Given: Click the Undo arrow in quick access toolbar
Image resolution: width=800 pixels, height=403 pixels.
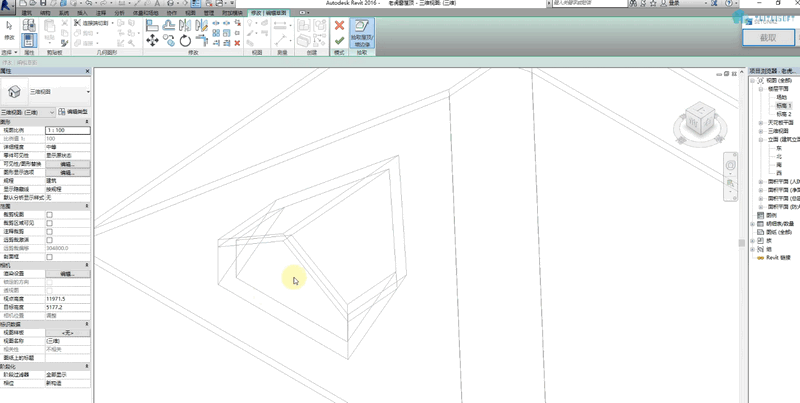Looking at the screenshot, I should (x=90, y=3).
